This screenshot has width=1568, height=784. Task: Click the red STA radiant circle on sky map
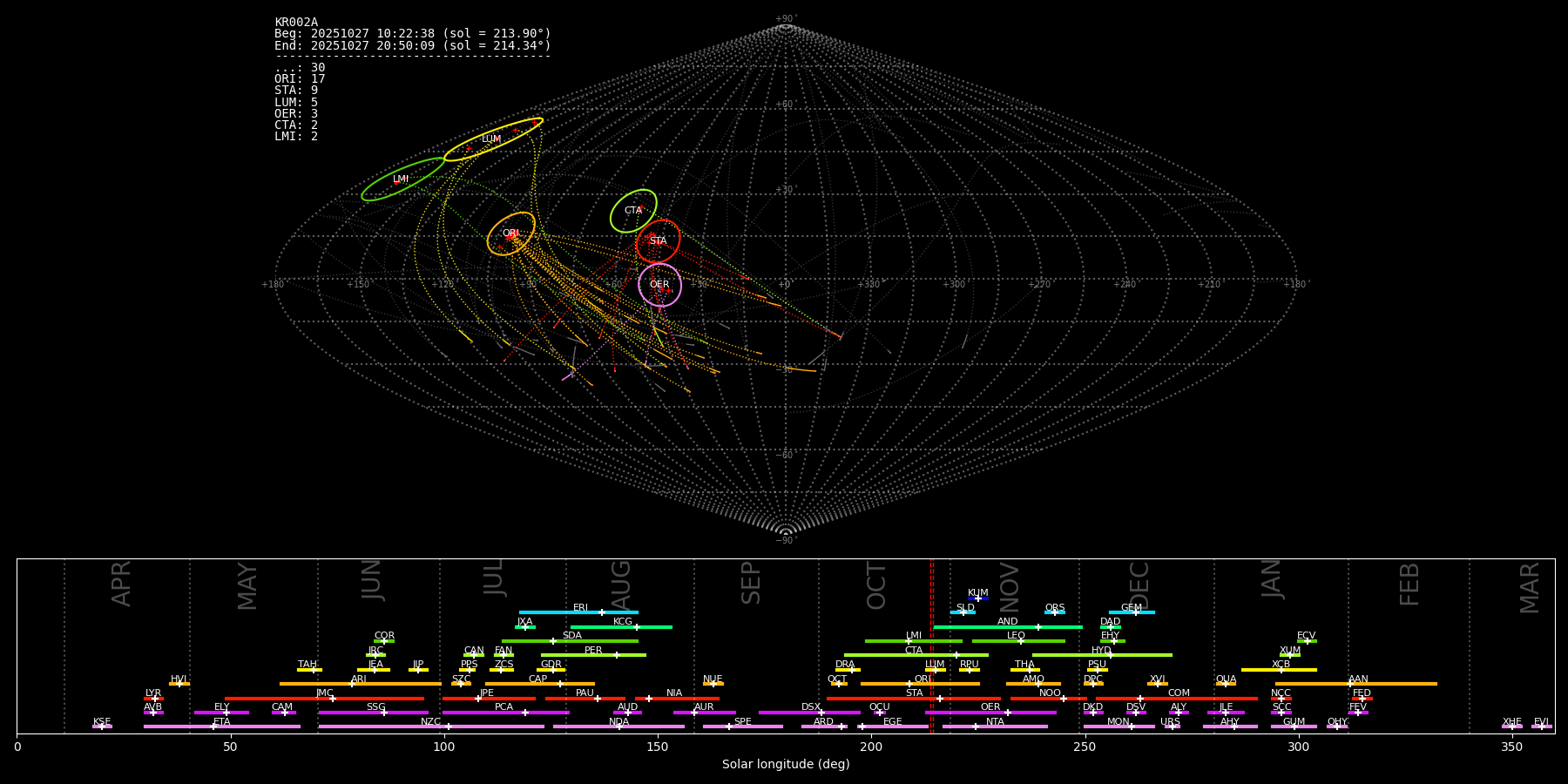(658, 241)
